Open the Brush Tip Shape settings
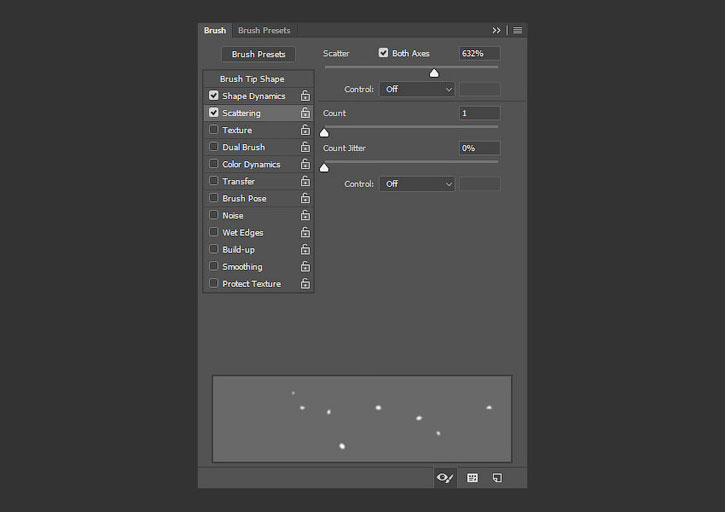Screen dimensions: 725x512 [x=252, y=79]
